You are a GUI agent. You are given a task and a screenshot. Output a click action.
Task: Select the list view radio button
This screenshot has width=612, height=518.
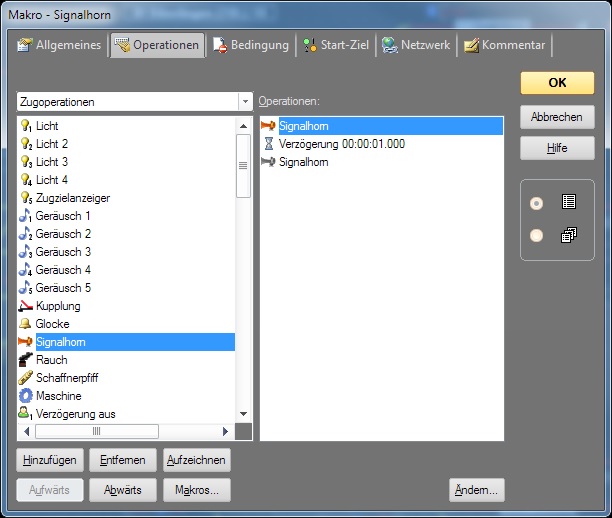pos(537,203)
